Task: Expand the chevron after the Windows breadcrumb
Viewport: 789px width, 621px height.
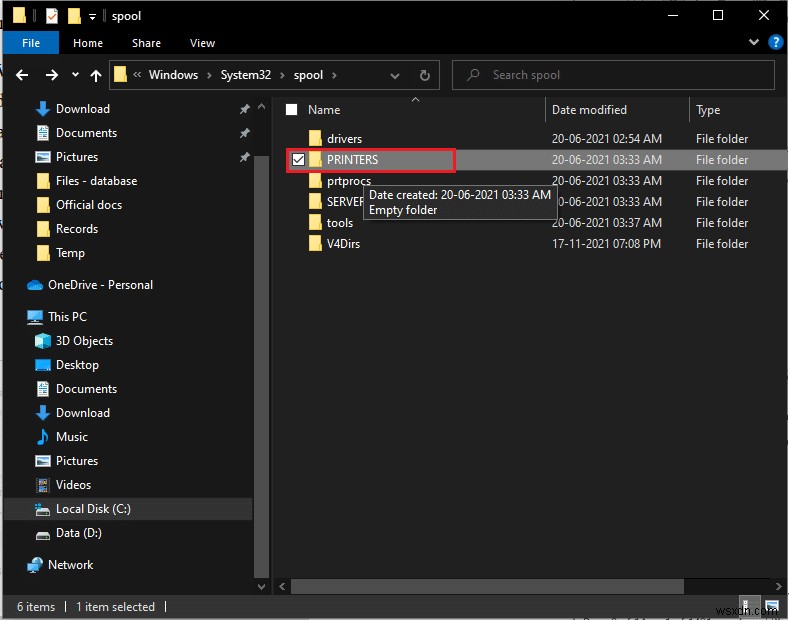Action: click(x=209, y=75)
